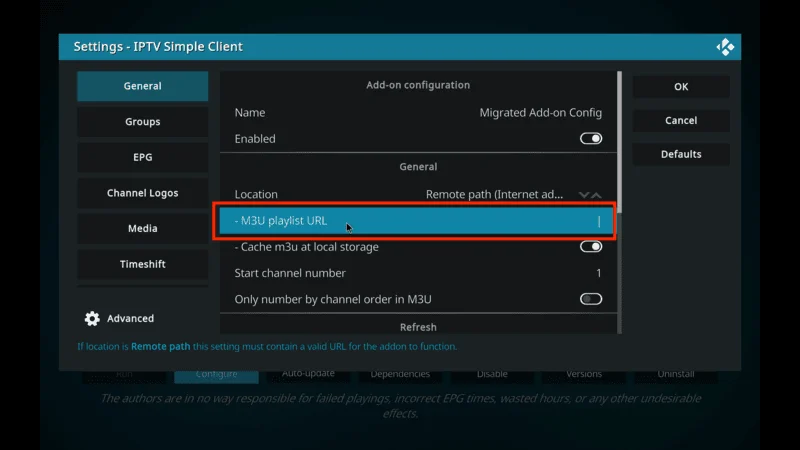
Task: Click the 'Migrated Add-on Config' name value
Action: click(x=540, y=113)
